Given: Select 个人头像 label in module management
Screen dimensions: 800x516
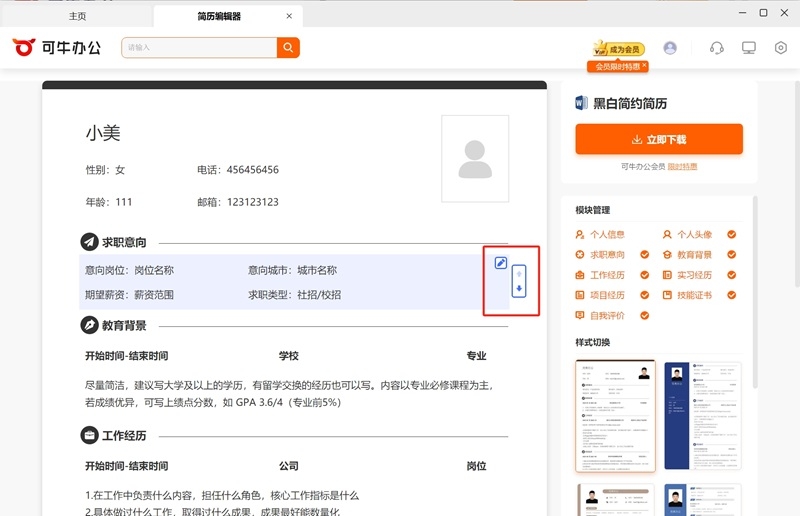Looking at the screenshot, I should coord(694,234).
